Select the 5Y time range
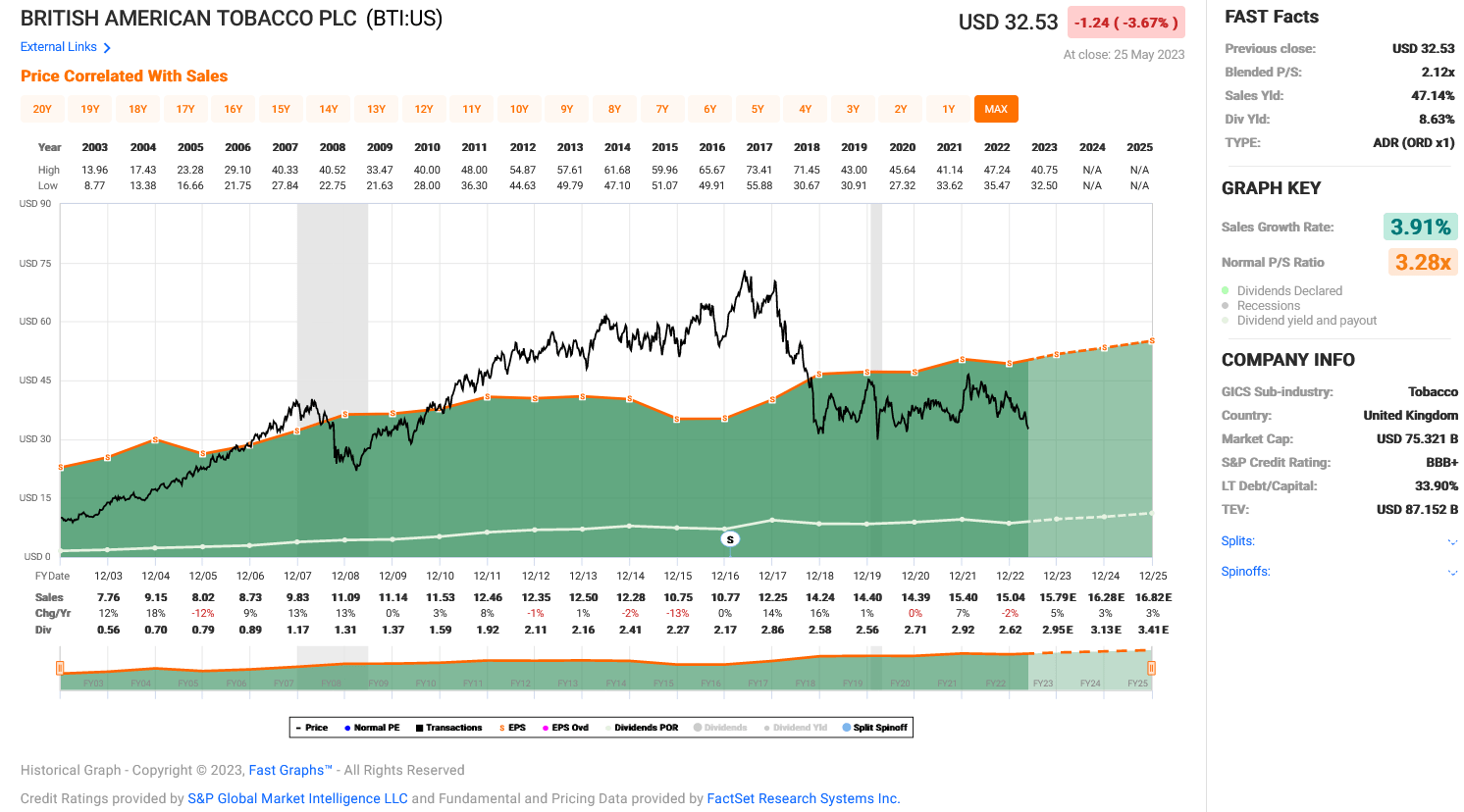The height and width of the screenshot is (812, 1464). click(758, 109)
